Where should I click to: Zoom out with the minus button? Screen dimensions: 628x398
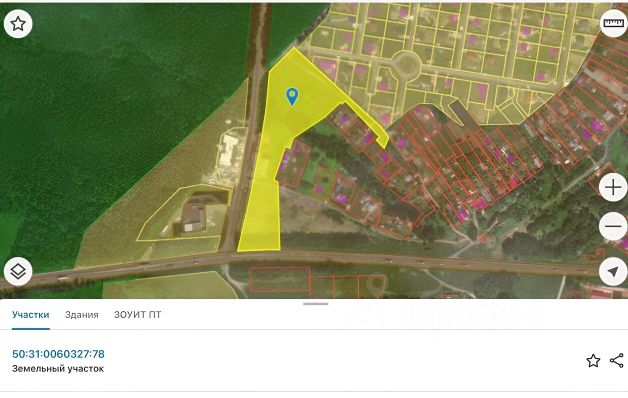pyautogui.click(x=613, y=226)
